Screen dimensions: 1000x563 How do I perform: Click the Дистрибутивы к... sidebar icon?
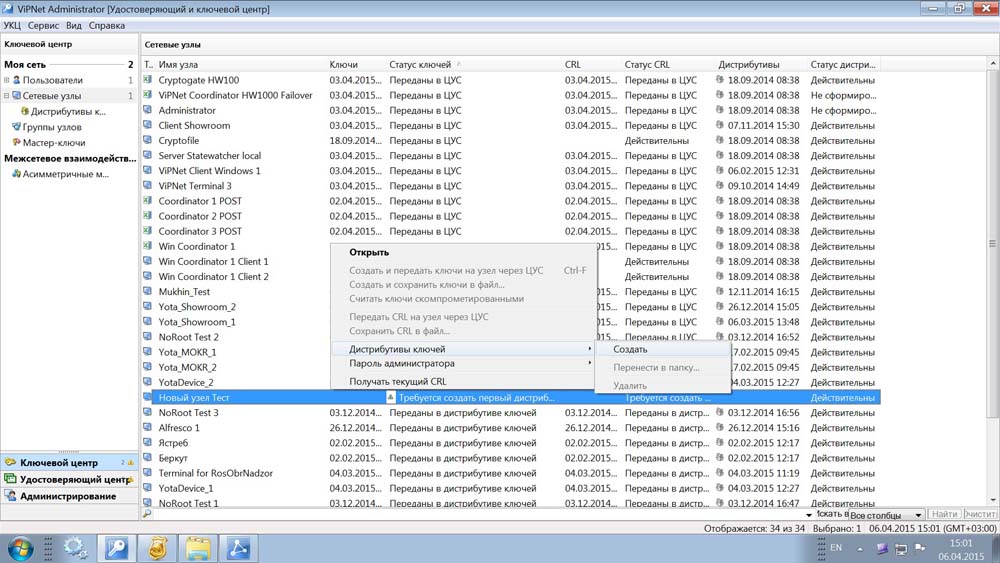[25, 111]
